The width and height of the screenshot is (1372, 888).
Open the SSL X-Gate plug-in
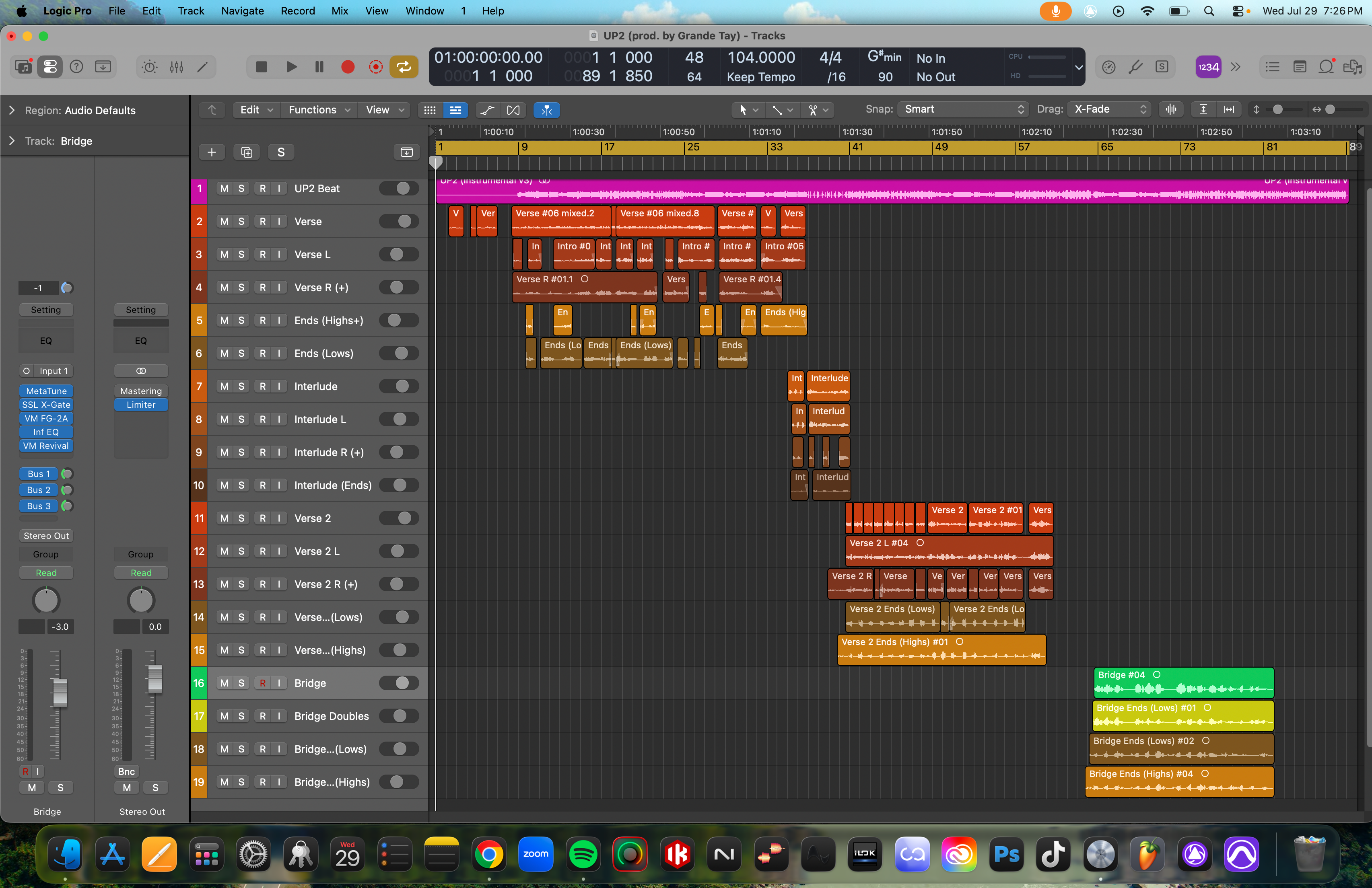[46, 405]
